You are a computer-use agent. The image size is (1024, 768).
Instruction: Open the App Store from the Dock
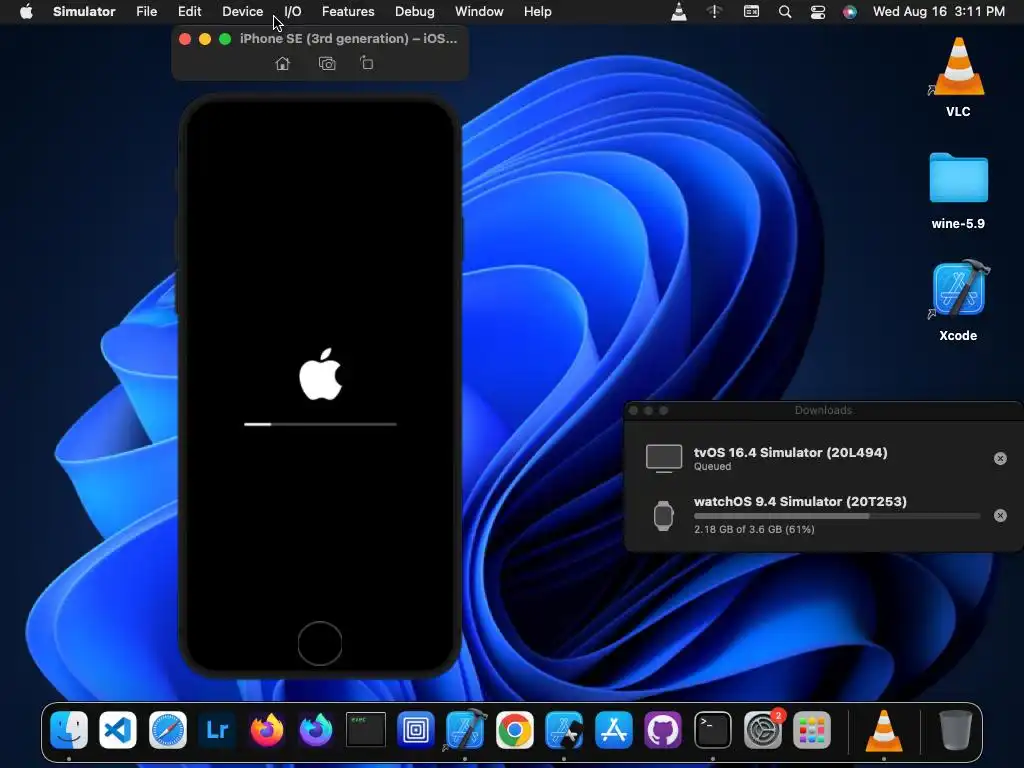click(614, 729)
